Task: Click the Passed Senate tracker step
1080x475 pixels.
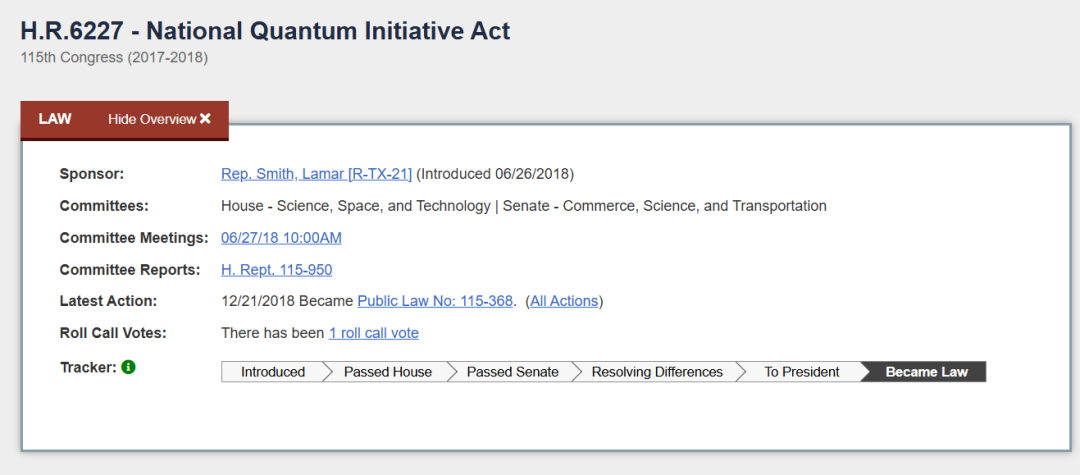Action: pyautogui.click(x=513, y=372)
